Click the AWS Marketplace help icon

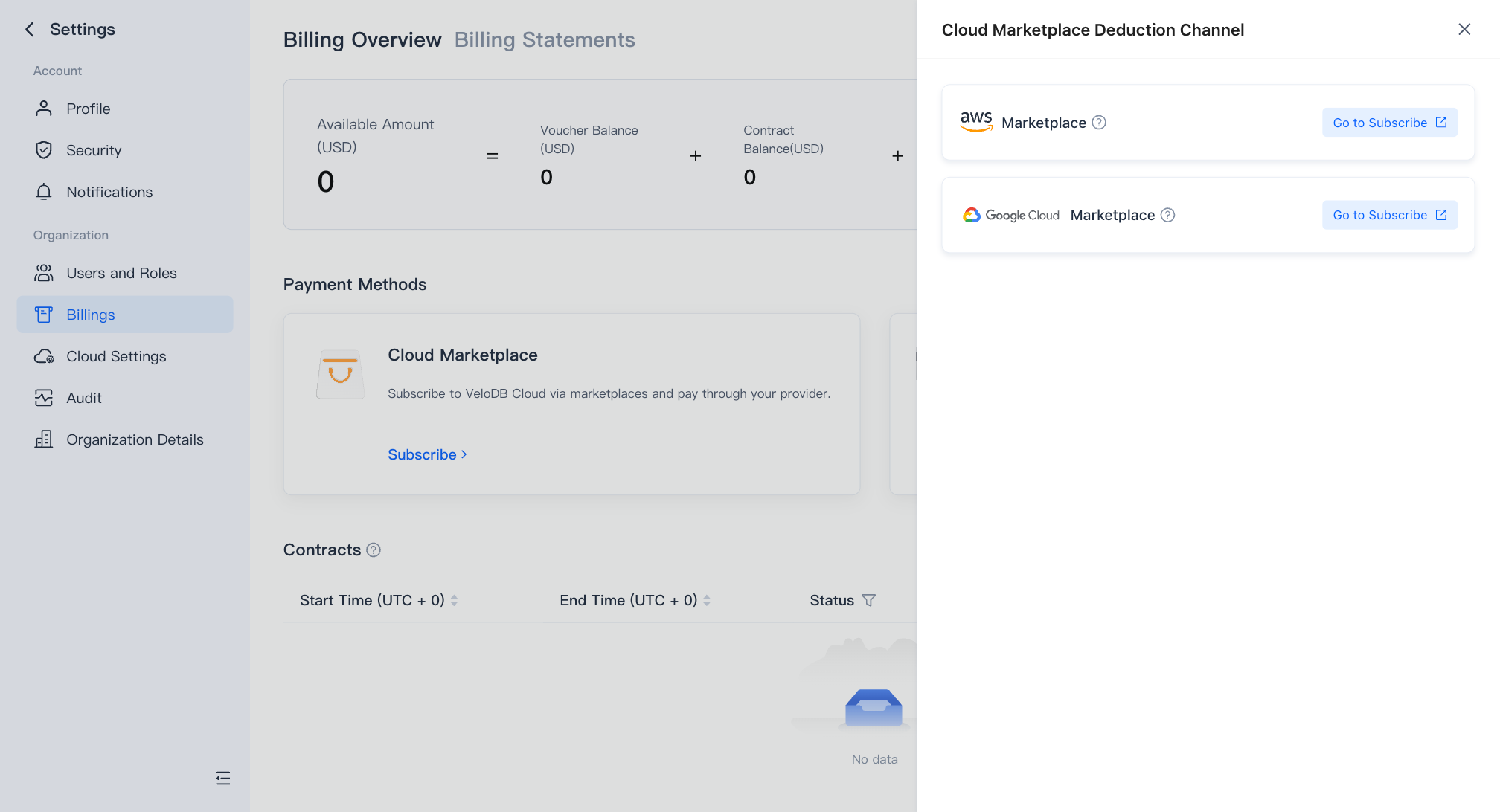click(x=1099, y=122)
